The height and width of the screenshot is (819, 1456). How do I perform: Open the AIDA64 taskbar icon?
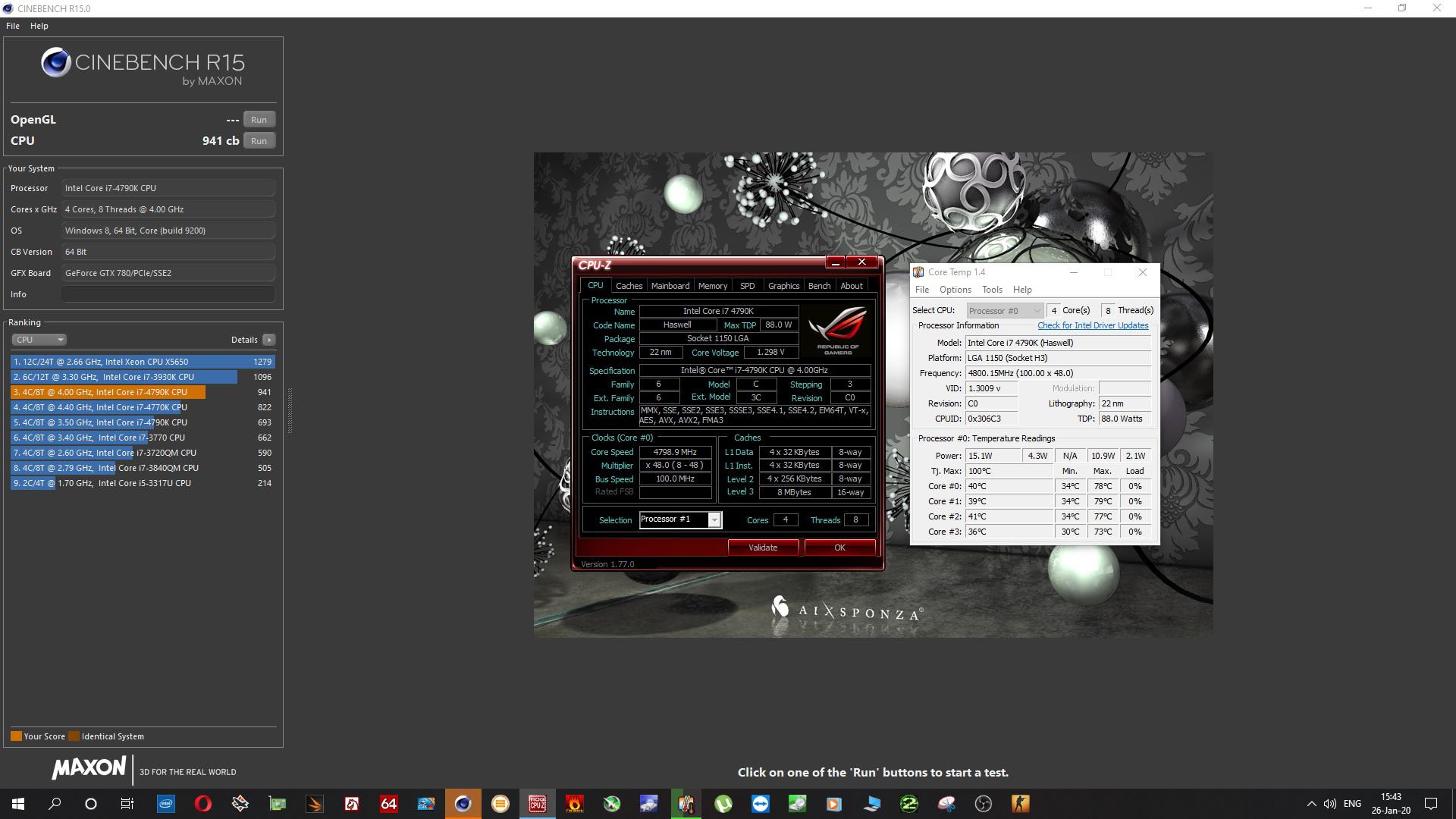pyautogui.click(x=388, y=804)
